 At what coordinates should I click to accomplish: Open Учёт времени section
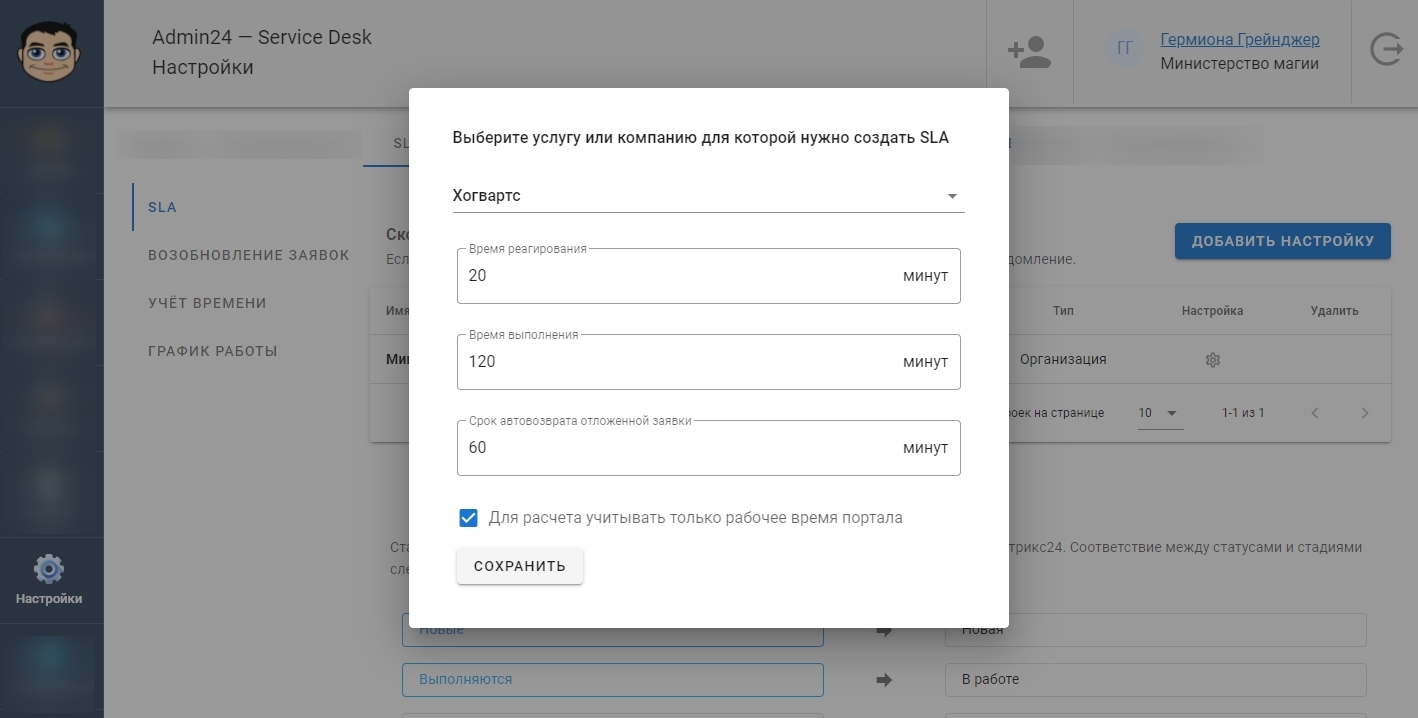coord(207,303)
